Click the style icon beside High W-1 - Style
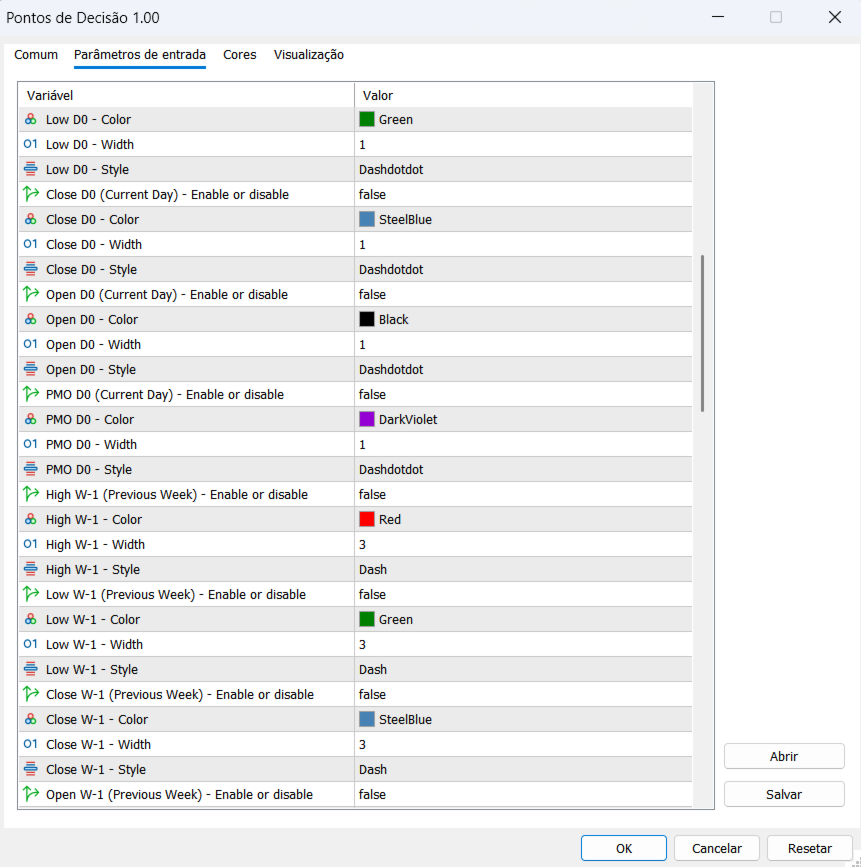Screen dimensions: 861x867 [x=31, y=570]
